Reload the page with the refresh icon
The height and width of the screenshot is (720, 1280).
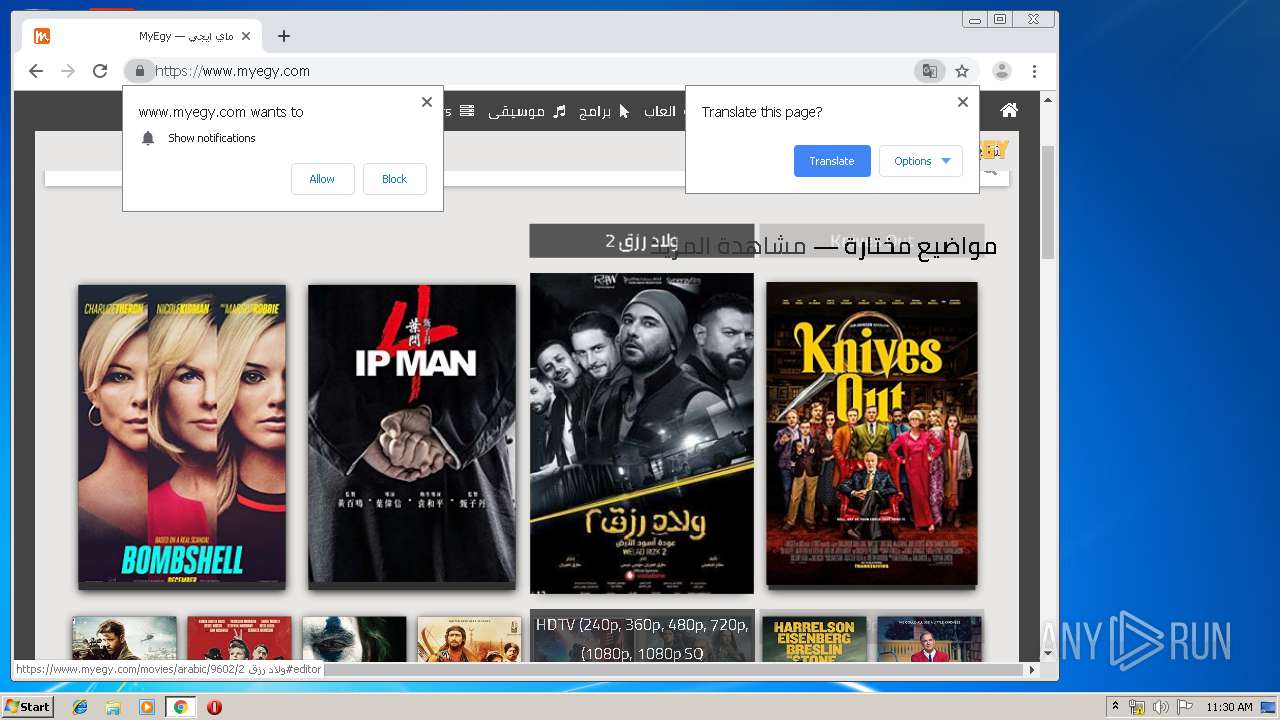pyautogui.click(x=100, y=71)
